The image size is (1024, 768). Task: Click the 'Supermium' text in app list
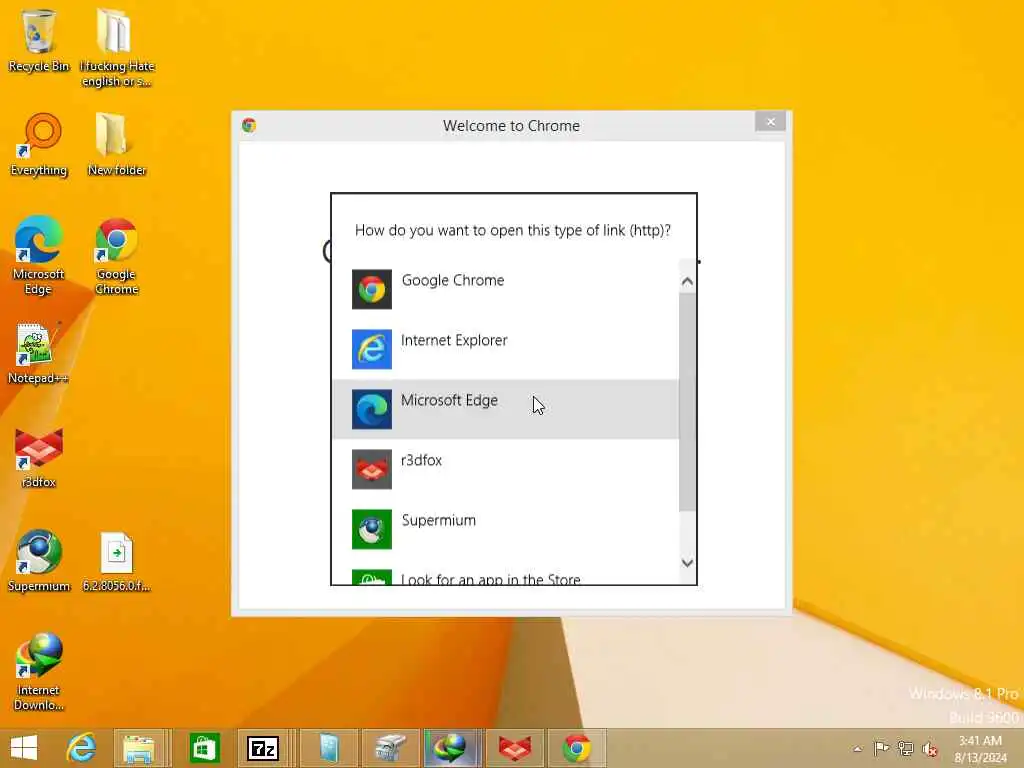click(438, 520)
